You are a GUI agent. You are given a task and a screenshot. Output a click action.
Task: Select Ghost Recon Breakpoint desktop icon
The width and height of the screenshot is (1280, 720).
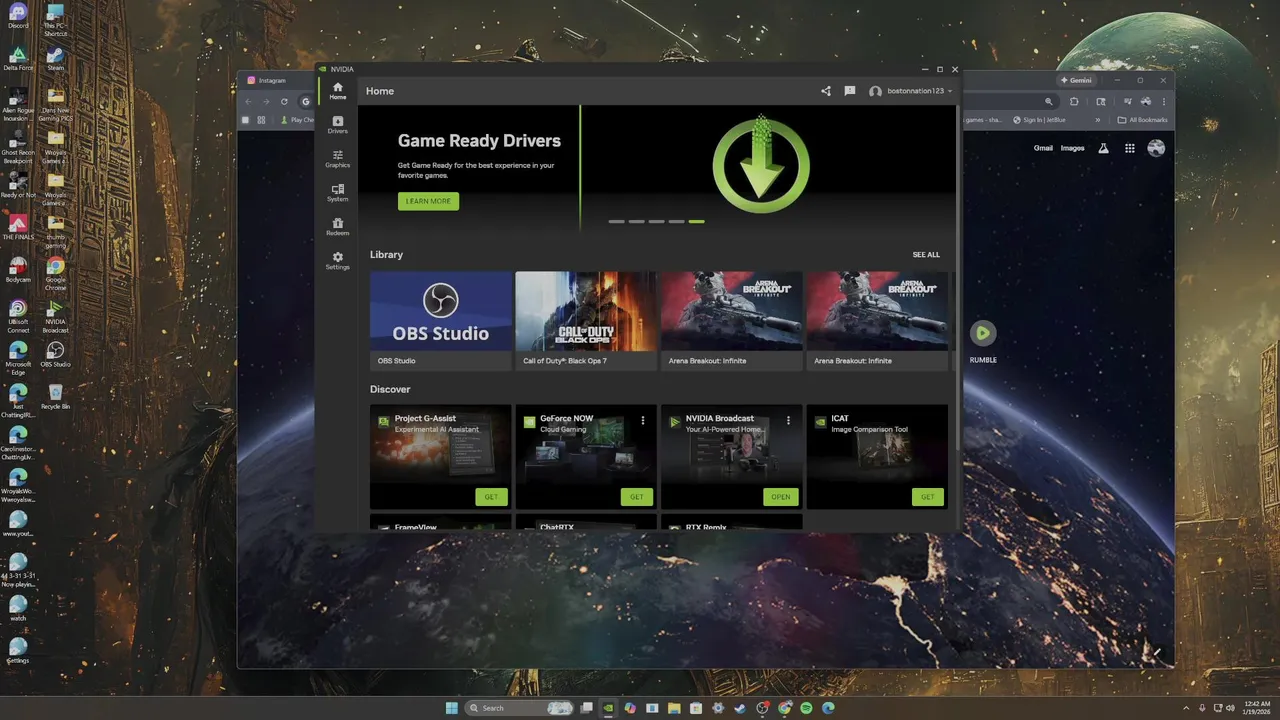tap(17, 145)
